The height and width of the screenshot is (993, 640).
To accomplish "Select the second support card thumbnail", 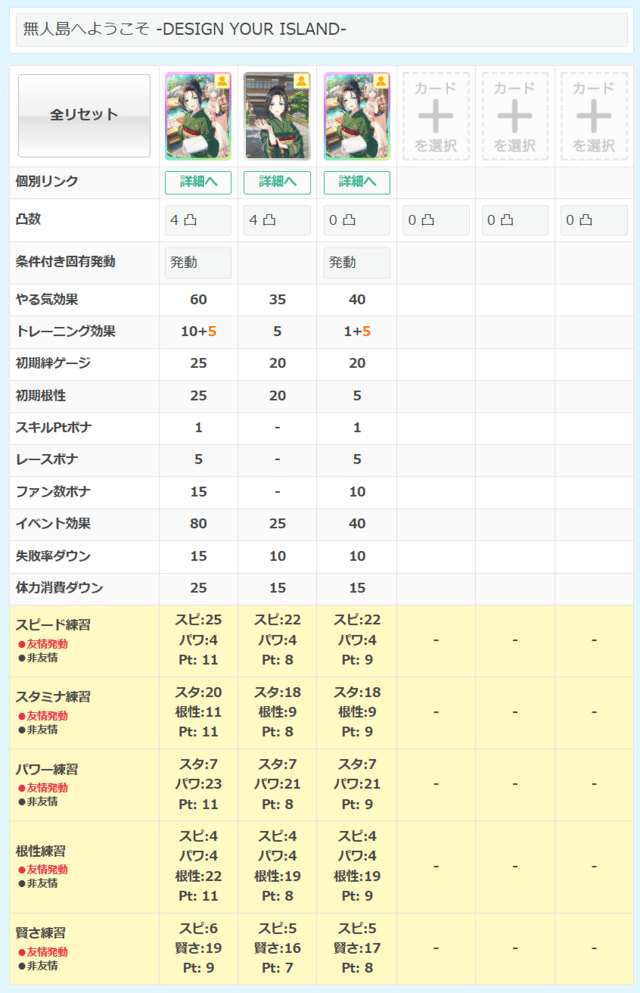I will 277,116.
